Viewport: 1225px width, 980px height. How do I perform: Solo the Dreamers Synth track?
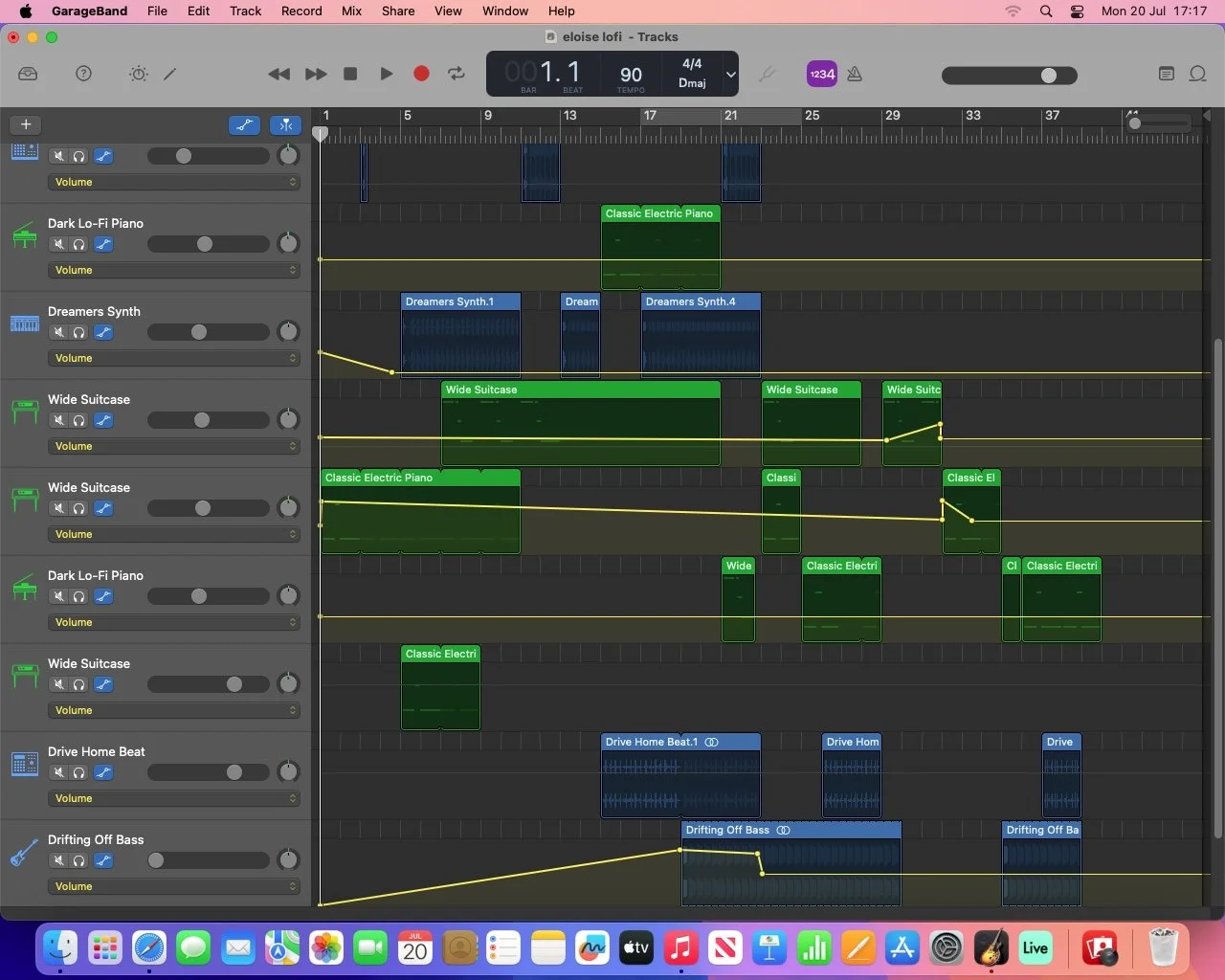point(78,332)
